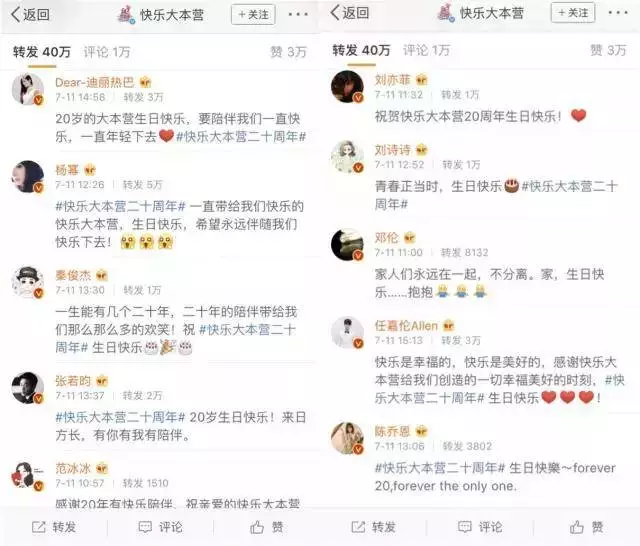Tap the right panel's 评论 comment bubble icon
Screen dimensions: 640x546
click(x=465, y=527)
